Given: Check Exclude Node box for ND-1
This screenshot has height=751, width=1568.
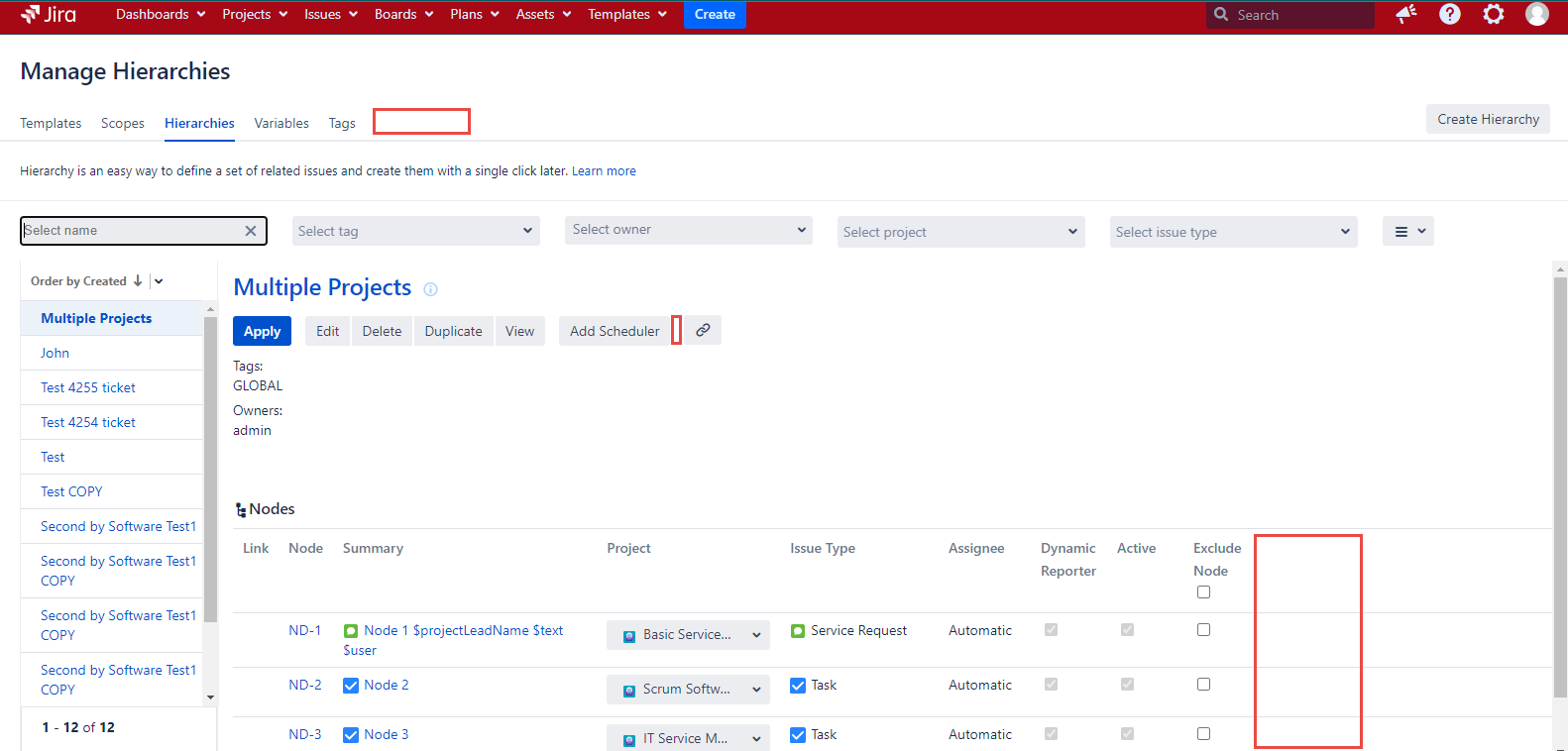Looking at the screenshot, I should pyautogui.click(x=1203, y=630).
